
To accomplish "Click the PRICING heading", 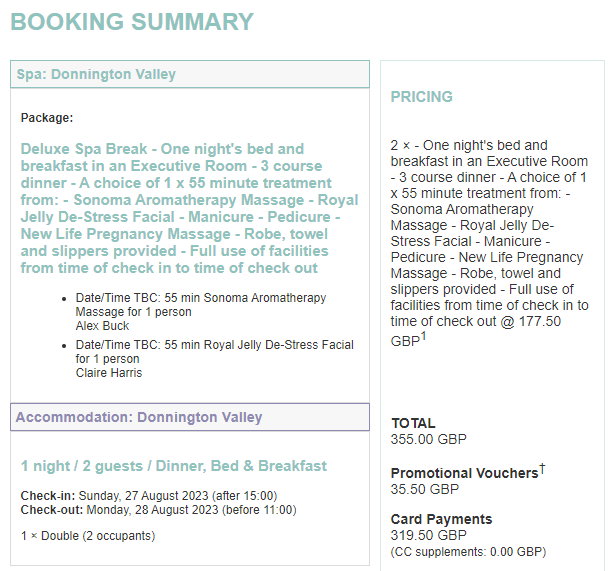I will click(x=421, y=97).
